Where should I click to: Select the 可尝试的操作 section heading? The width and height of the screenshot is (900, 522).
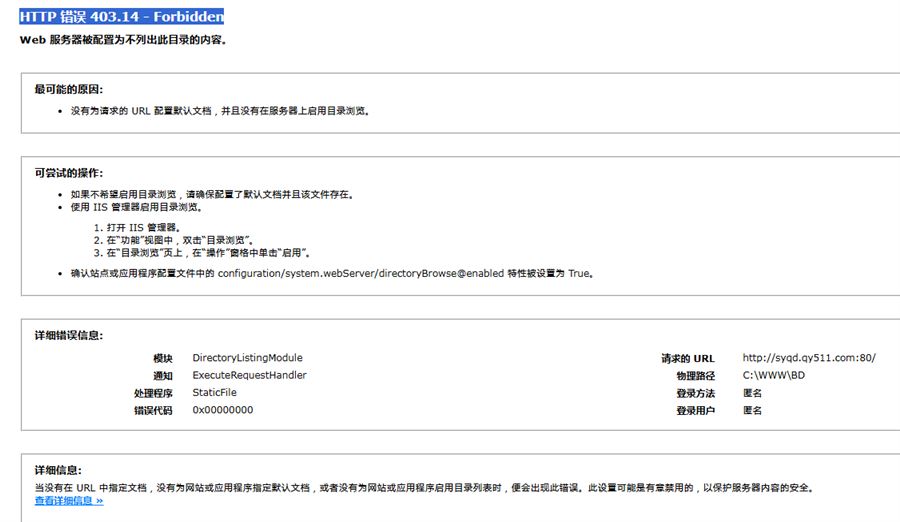[x=68, y=173]
